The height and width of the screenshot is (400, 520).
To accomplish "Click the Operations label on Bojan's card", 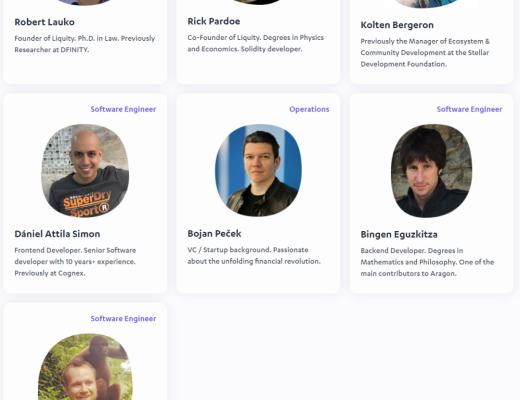I will click(309, 109).
